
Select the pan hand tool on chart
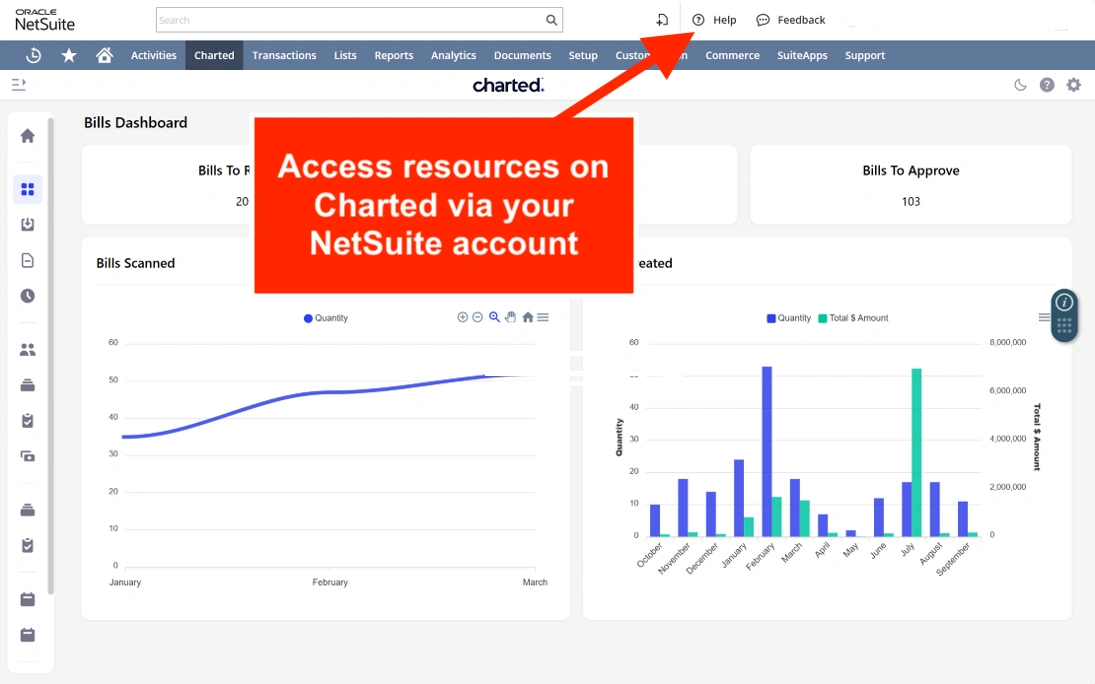coord(510,317)
